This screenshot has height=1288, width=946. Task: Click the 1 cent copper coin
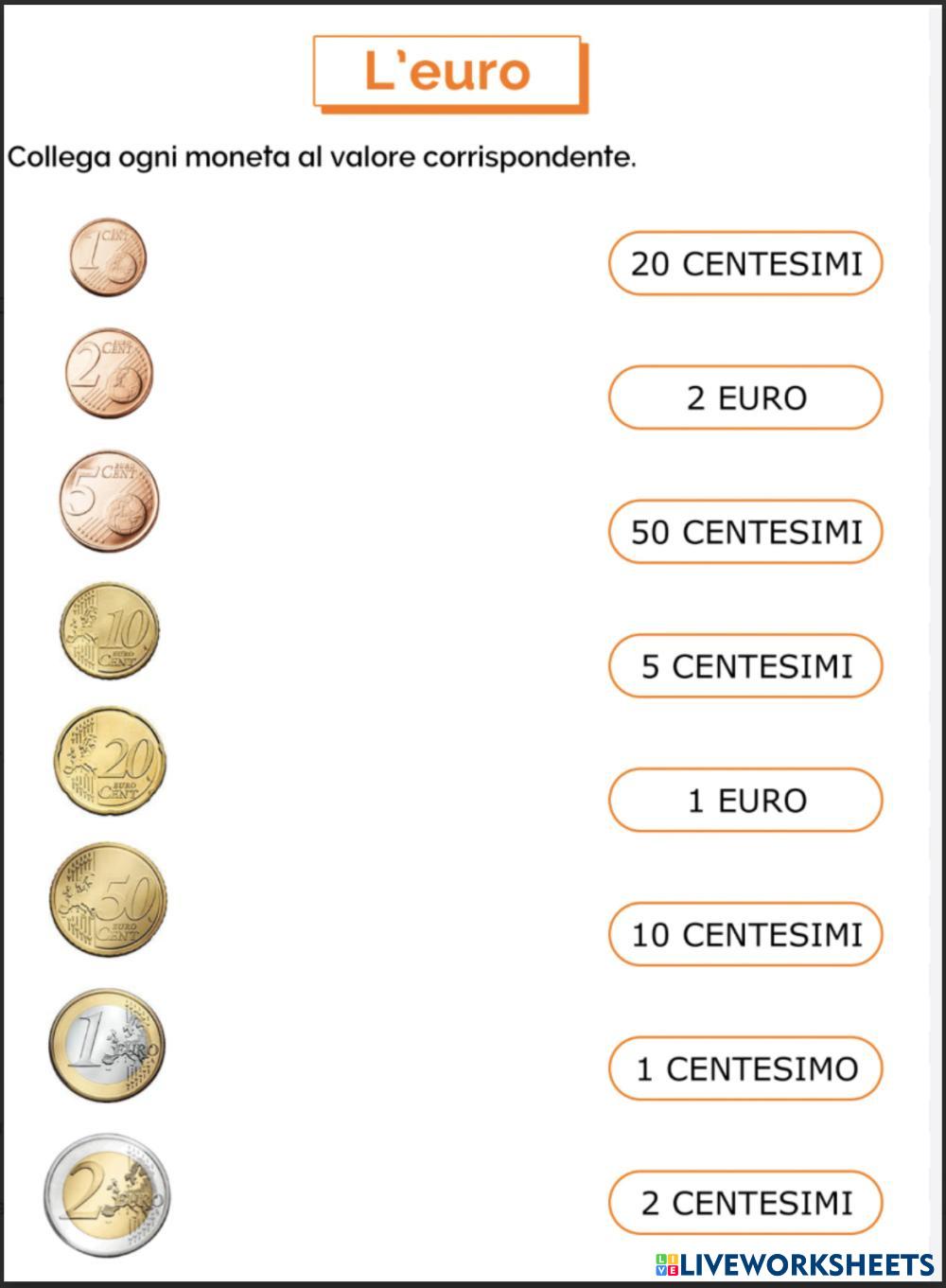108,256
